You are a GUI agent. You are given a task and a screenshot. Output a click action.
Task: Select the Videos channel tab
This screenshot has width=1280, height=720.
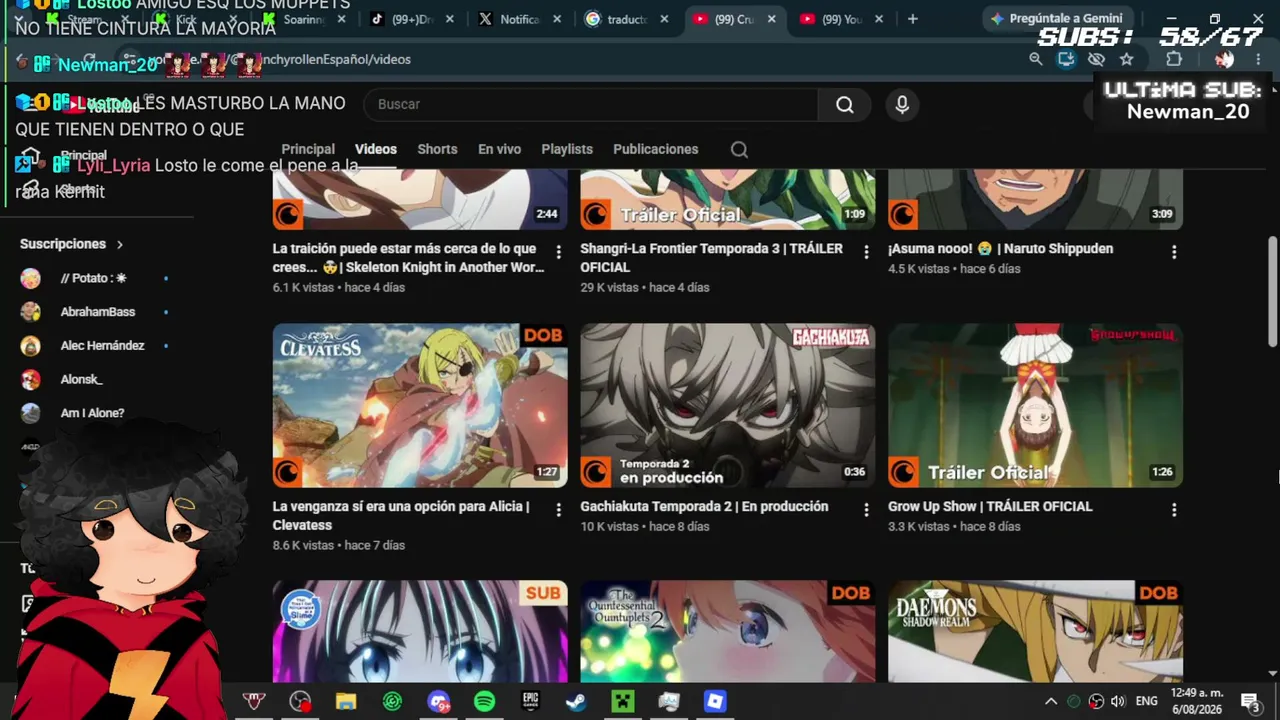click(376, 149)
